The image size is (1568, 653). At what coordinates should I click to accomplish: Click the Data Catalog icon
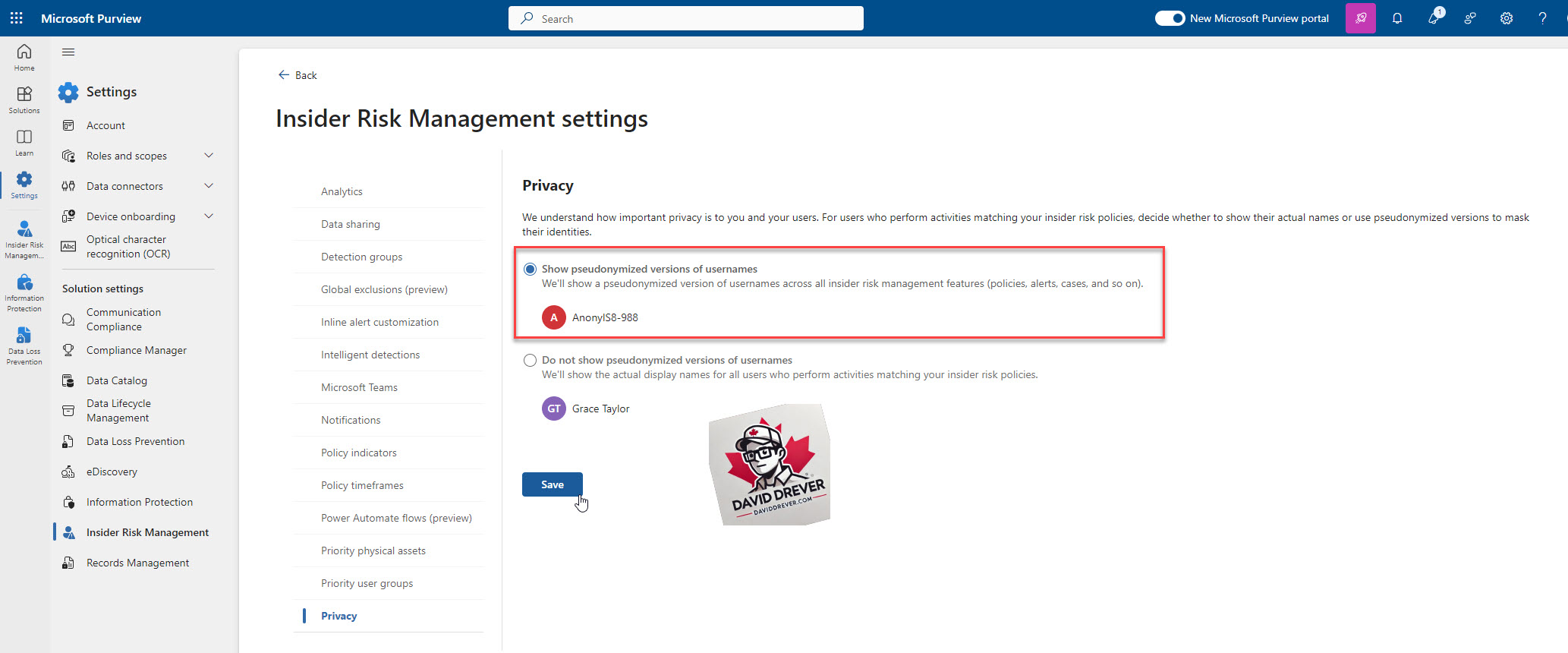[68, 380]
